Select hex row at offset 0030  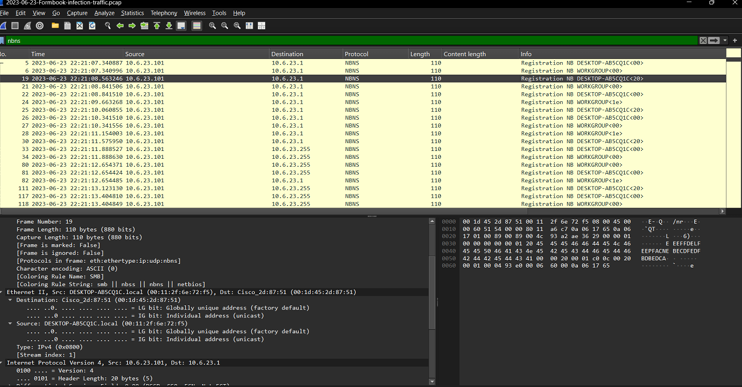571,244
